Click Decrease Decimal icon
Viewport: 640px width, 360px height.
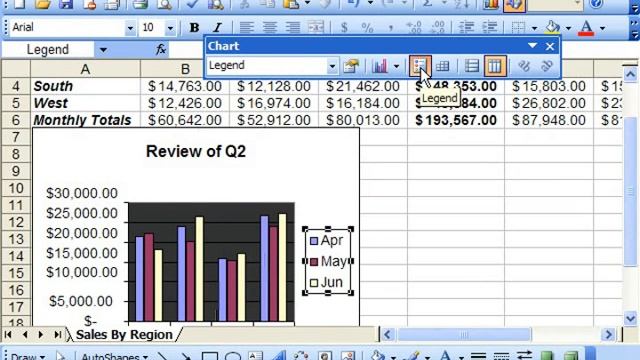pos(438,28)
